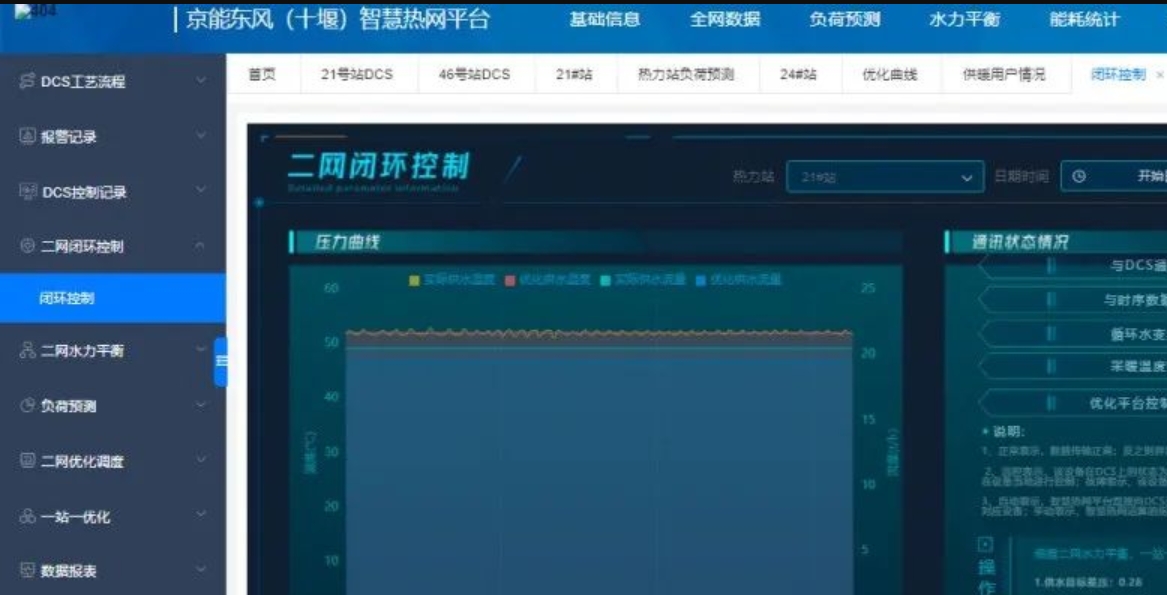Click the 数据报表 sidebar icon
This screenshot has height=595, width=1167.
(x=28, y=571)
